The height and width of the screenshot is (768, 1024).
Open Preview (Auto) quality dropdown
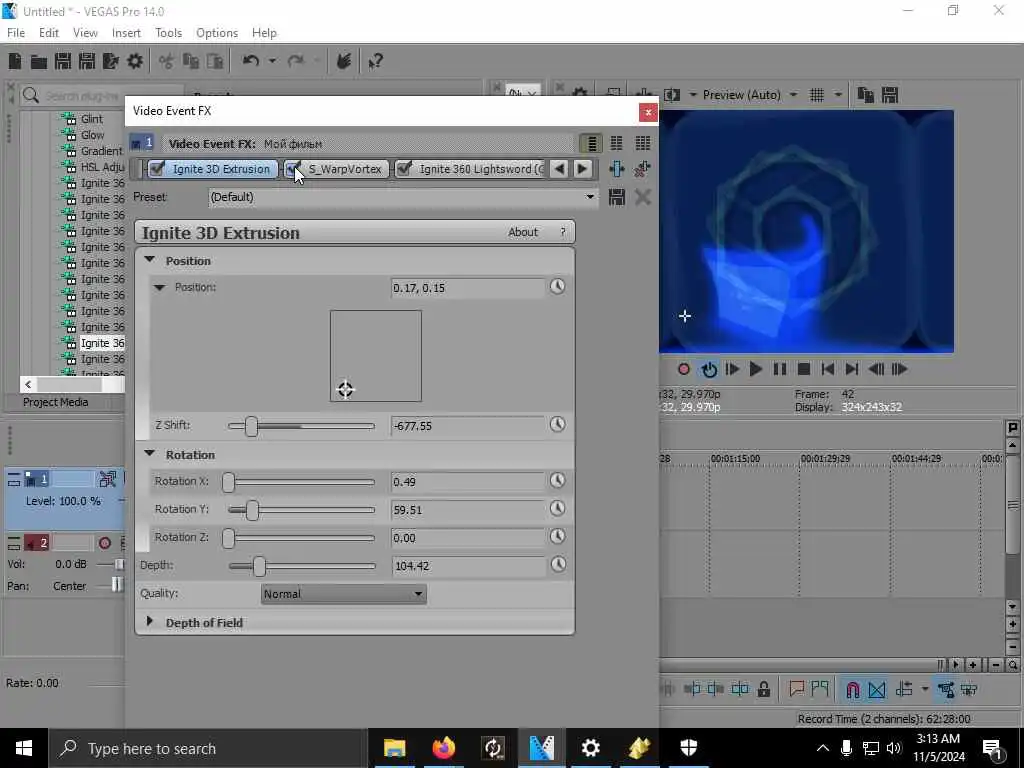[x=793, y=95]
